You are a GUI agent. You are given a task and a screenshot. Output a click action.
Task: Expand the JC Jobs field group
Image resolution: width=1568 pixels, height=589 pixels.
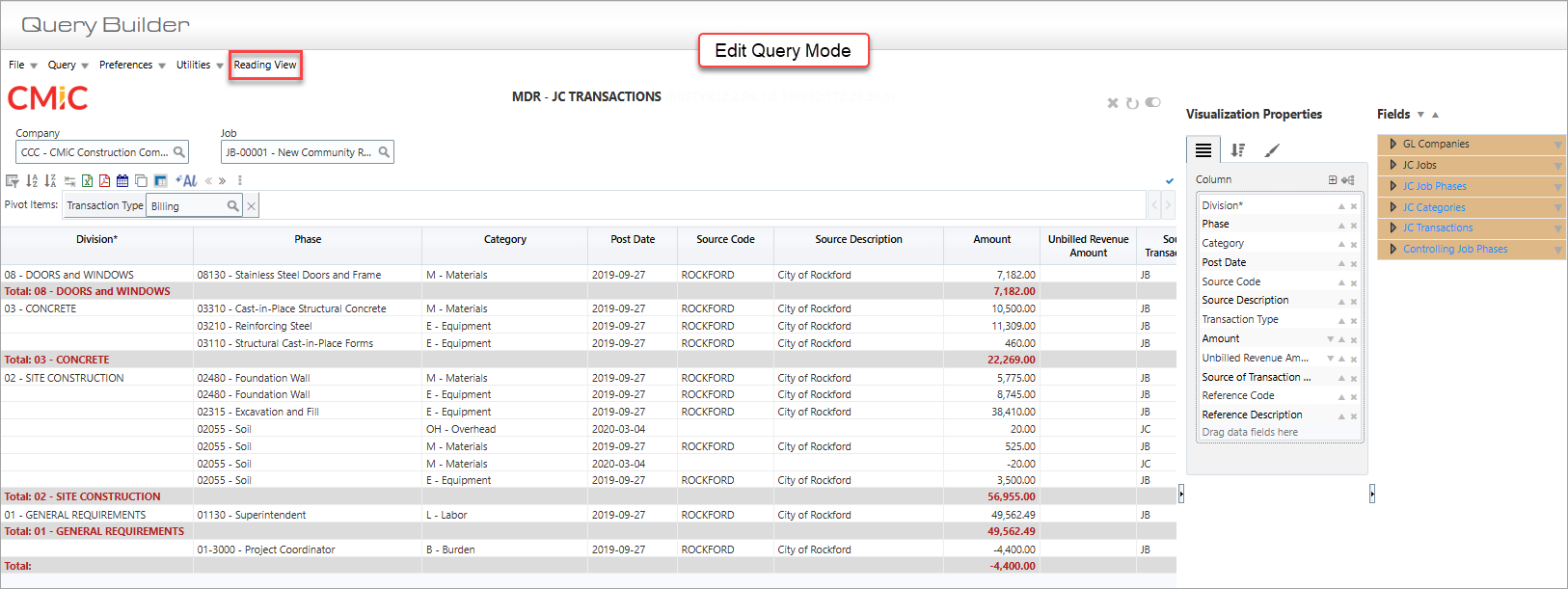(1392, 165)
